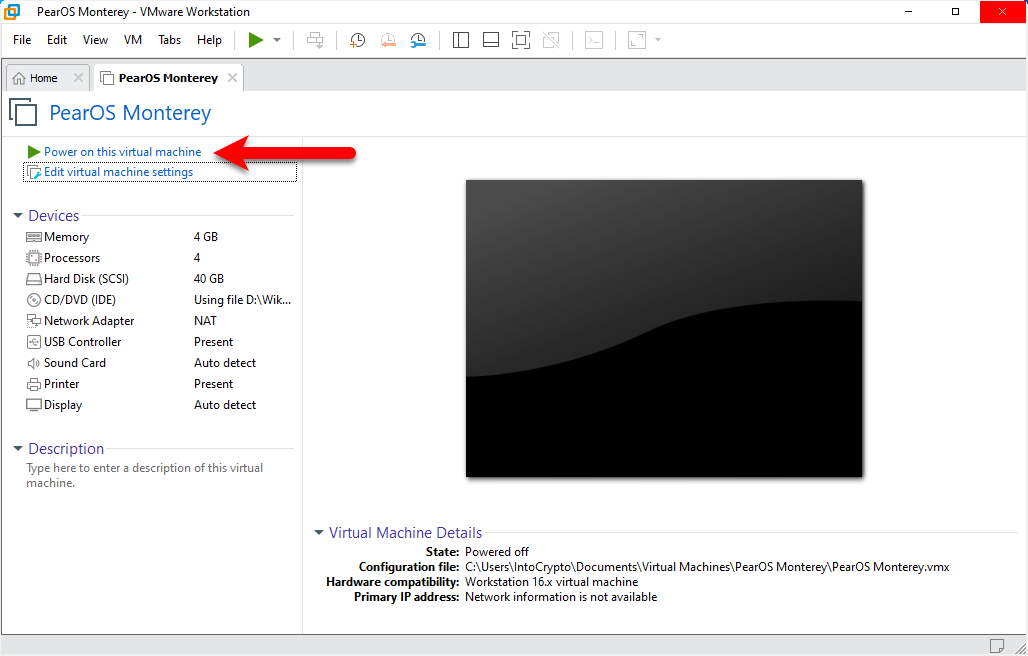Image resolution: width=1028 pixels, height=656 pixels.
Task: Click the CD/DVD disc icon
Action: click(33, 300)
